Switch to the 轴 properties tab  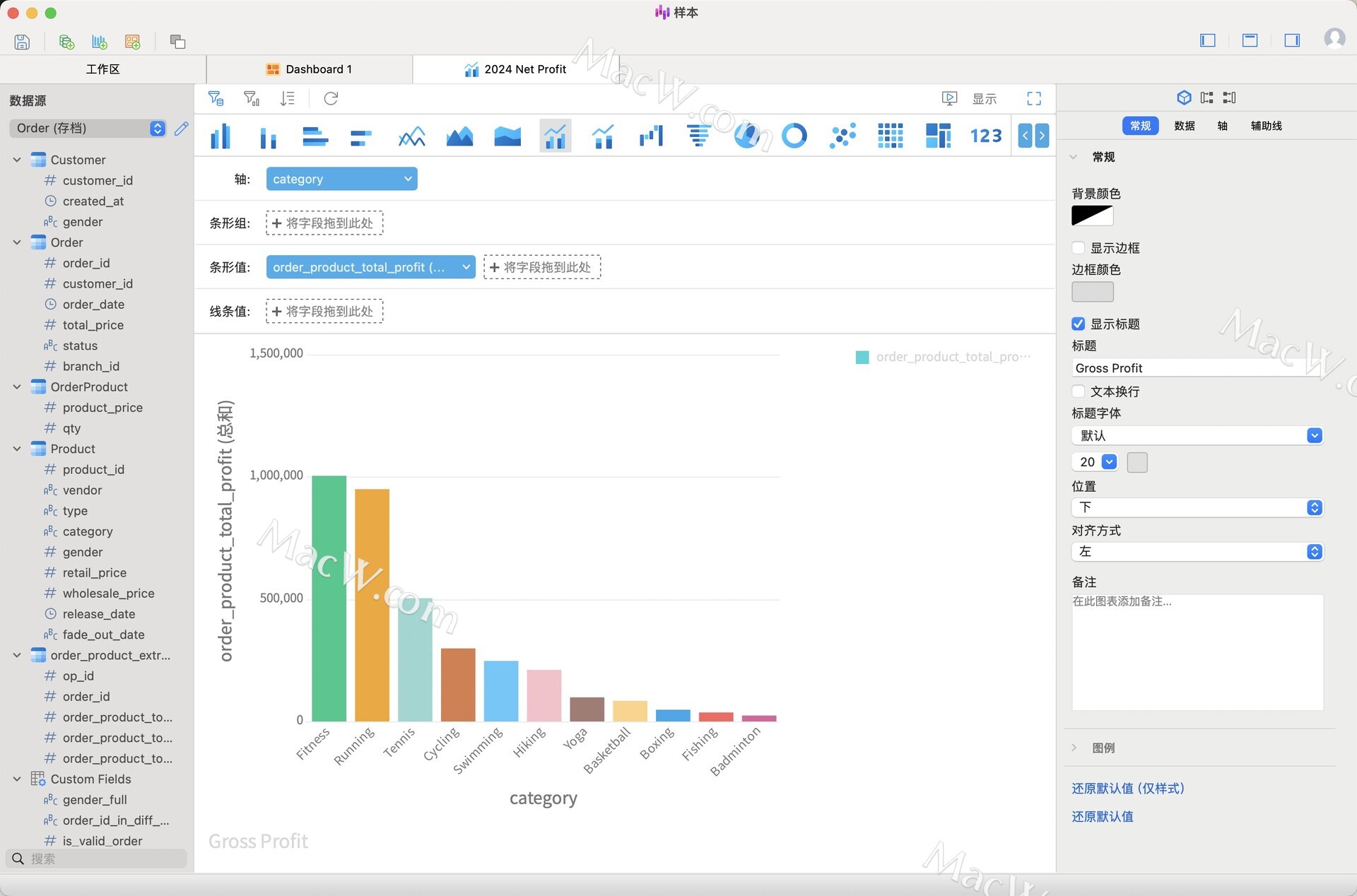point(1223,126)
